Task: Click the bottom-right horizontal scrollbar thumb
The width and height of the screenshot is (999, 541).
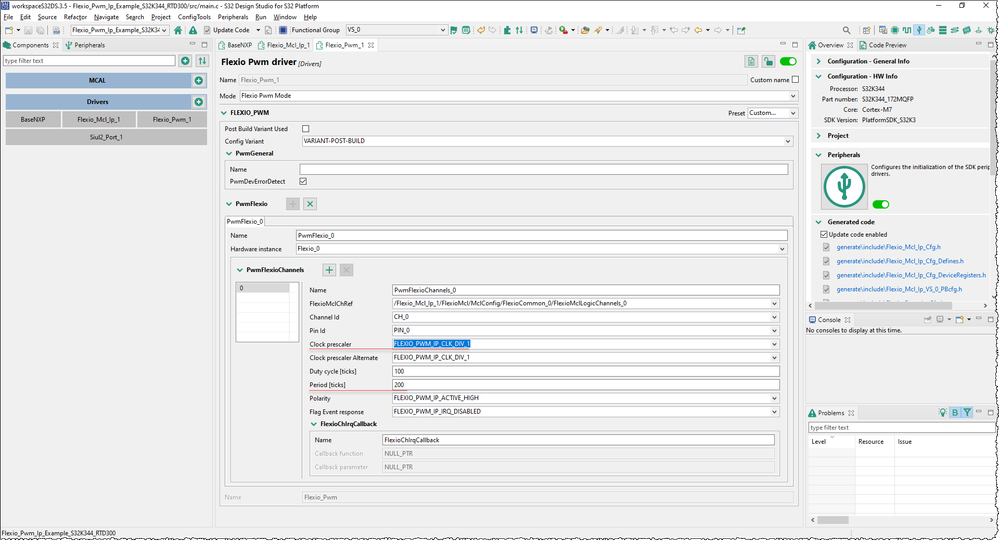Action: [833, 520]
